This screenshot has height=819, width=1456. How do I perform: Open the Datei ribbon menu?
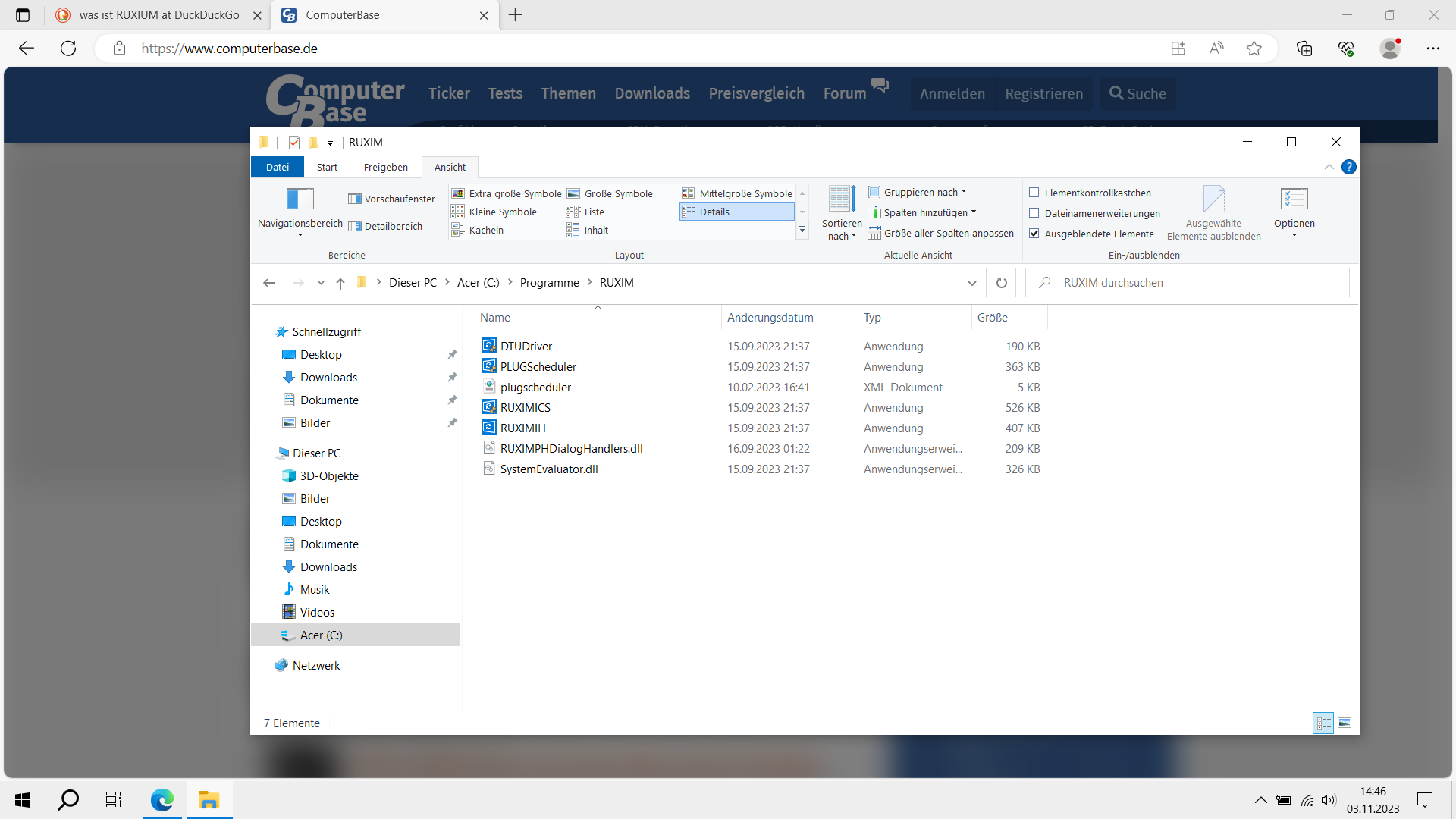[x=277, y=167]
